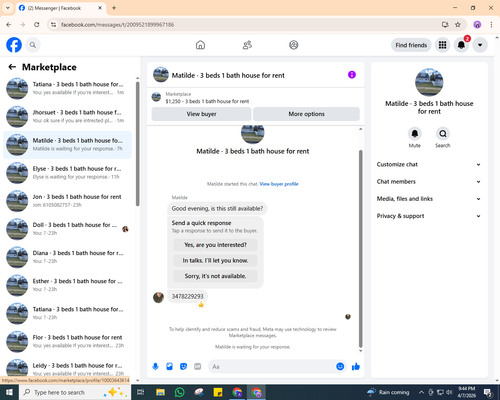
Task: Send a thumbs-up like
Action: [356, 367]
